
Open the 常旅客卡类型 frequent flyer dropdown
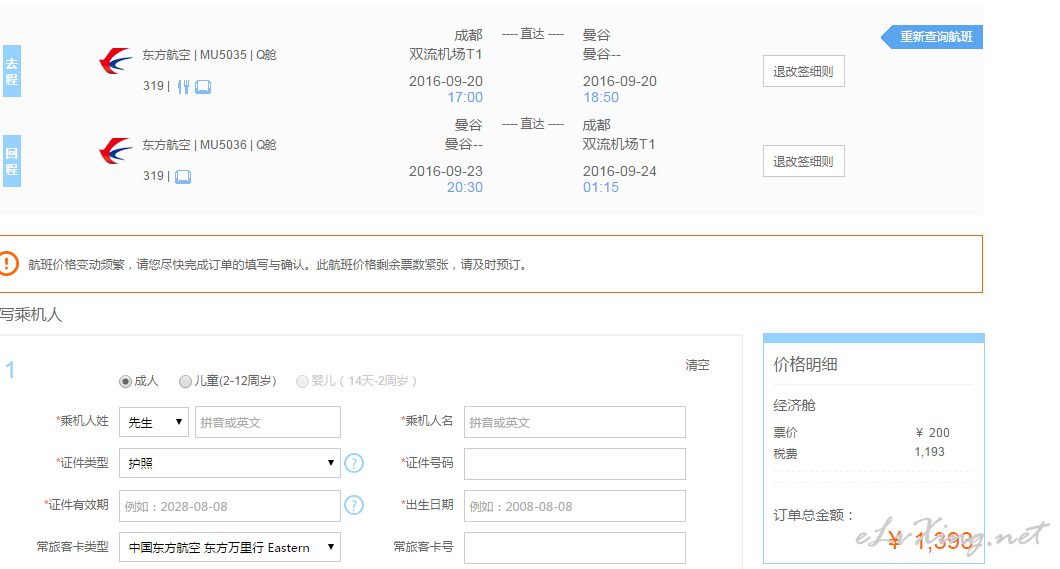[x=229, y=547]
